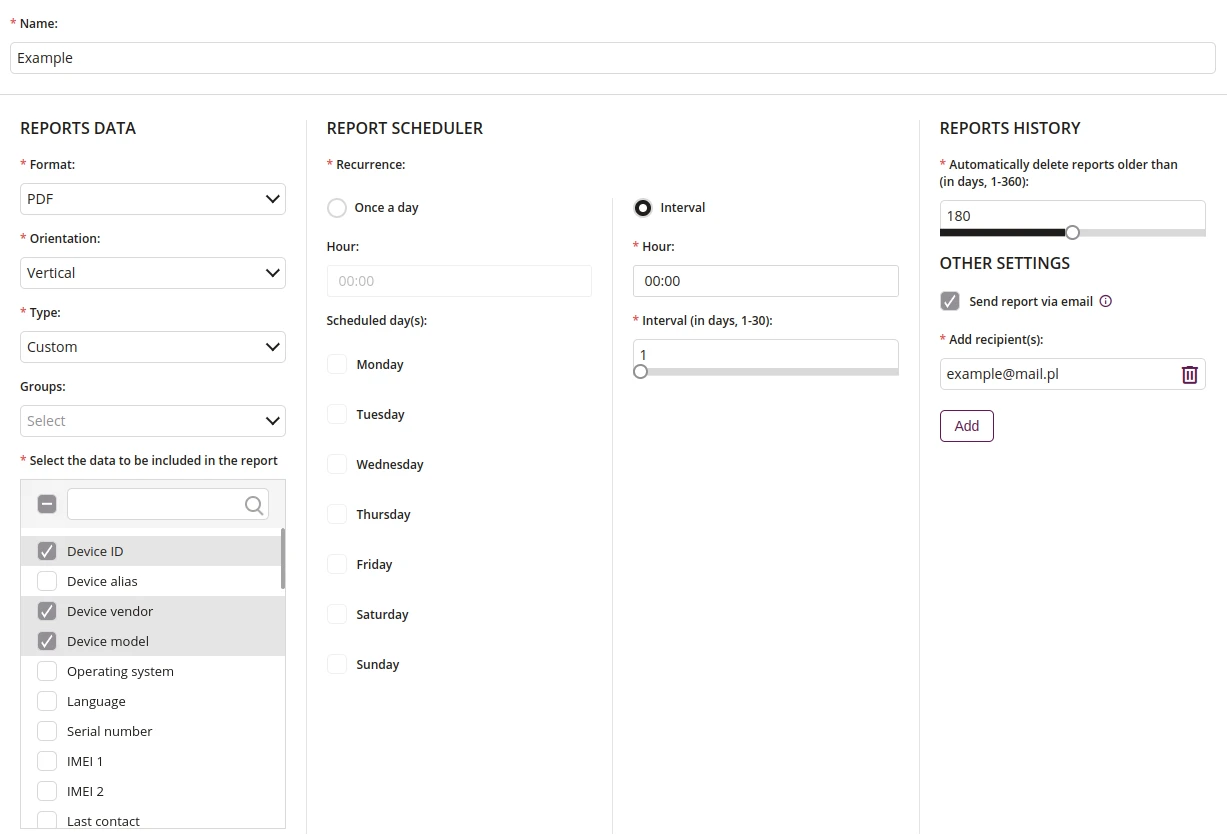Image resolution: width=1227 pixels, height=836 pixels.
Task: Click the disabled Once a day Hour field
Action: pos(459,281)
